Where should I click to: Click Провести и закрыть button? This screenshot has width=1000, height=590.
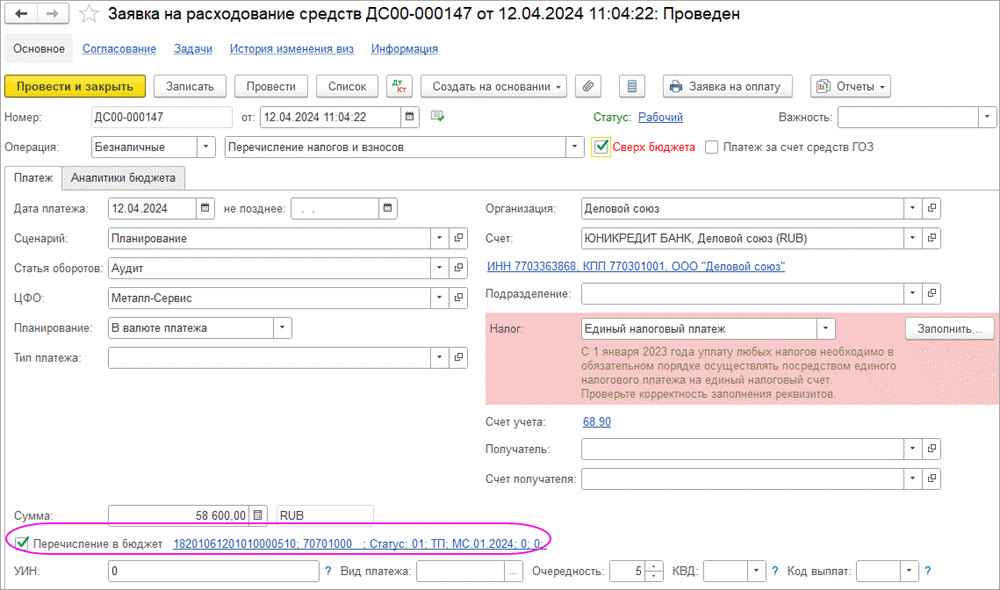point(76,86)
